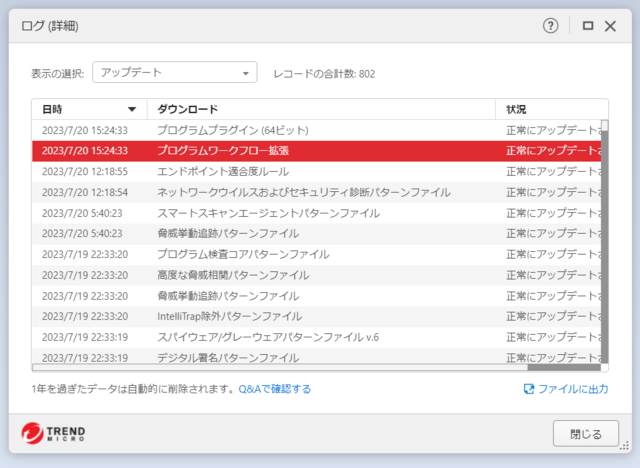Image resolution: width=640 pixels, height=468 pixels.
Task: Click the 状況 column header
Action: click(551, 109)
